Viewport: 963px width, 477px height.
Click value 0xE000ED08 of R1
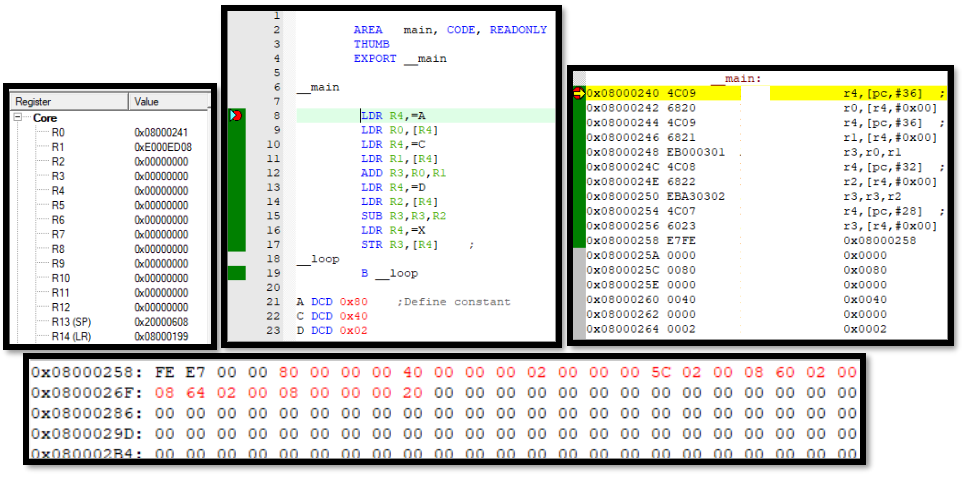pos(161,147)
